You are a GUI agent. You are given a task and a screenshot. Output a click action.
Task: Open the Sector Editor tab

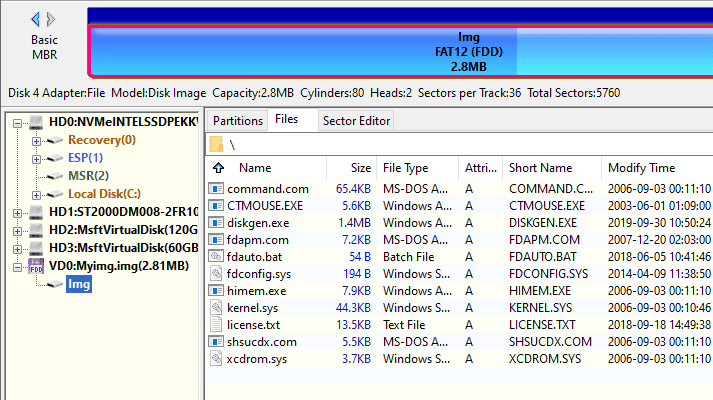(x=356, y=121)
